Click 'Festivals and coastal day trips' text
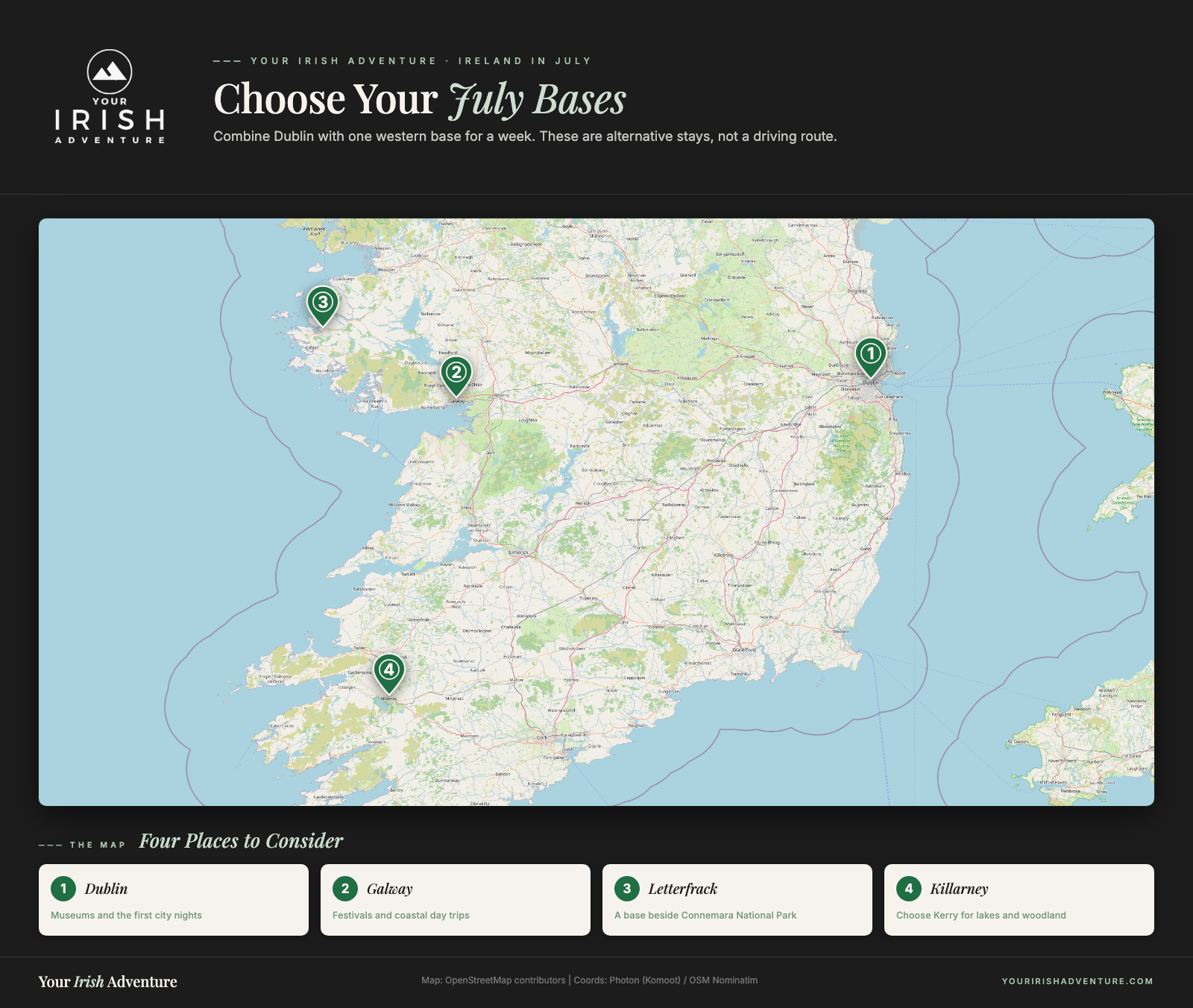Image resolution: width=1193 pixels, height=1008 pixels. [x=400, y=915]
